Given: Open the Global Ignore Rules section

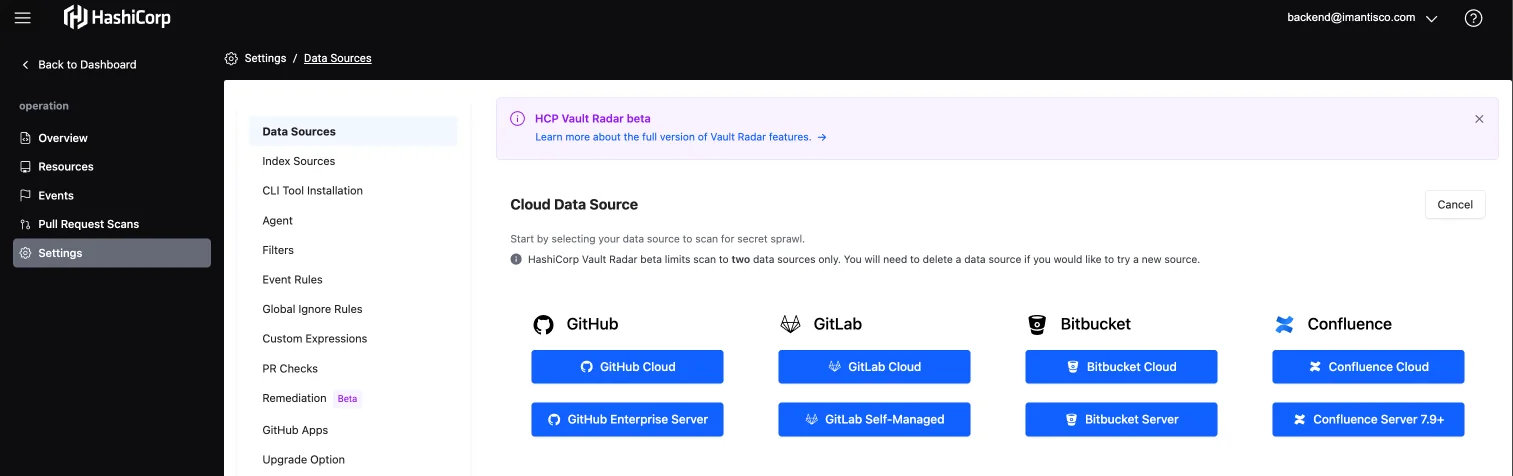Looking at the screenshot, I should pyautogui.click(x=312, y=309).
